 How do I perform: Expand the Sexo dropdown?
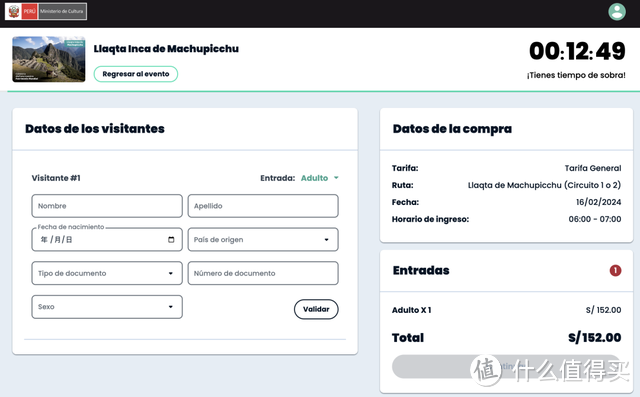click(107, 307)
